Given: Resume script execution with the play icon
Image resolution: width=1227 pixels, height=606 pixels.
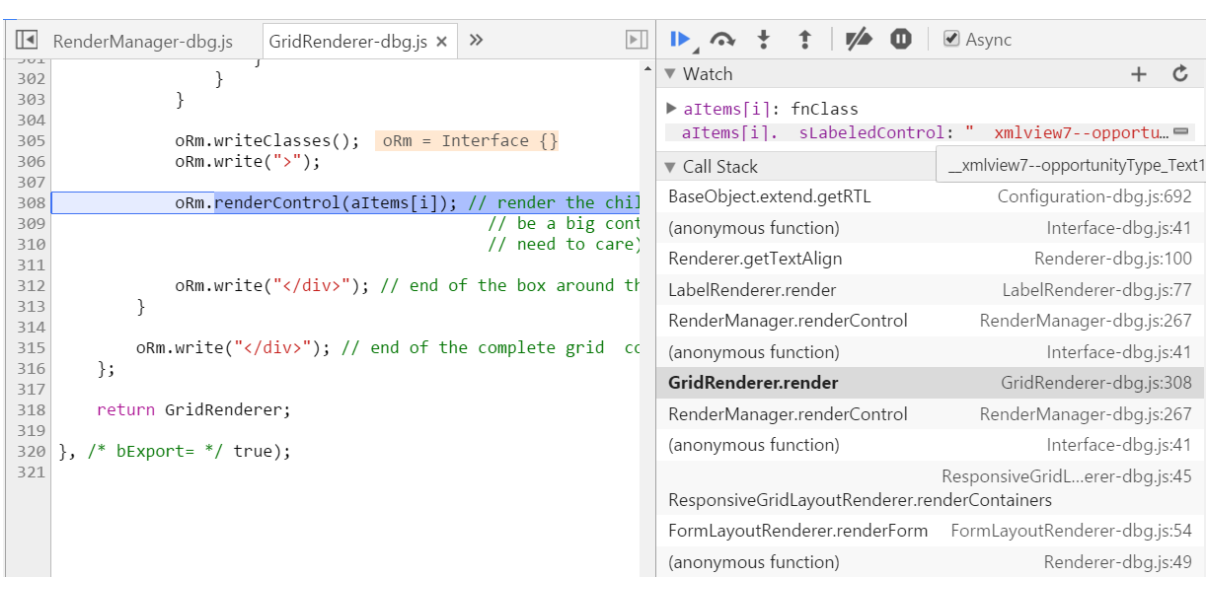Looking at the screenshot, I should (x=678, y=40).
